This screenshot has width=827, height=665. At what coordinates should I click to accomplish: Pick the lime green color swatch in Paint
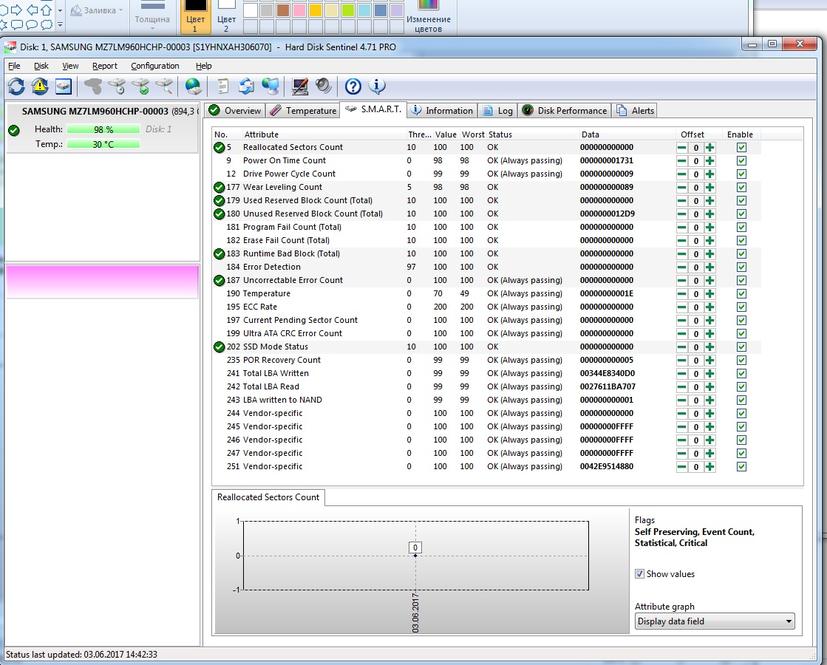pos(348,11)
